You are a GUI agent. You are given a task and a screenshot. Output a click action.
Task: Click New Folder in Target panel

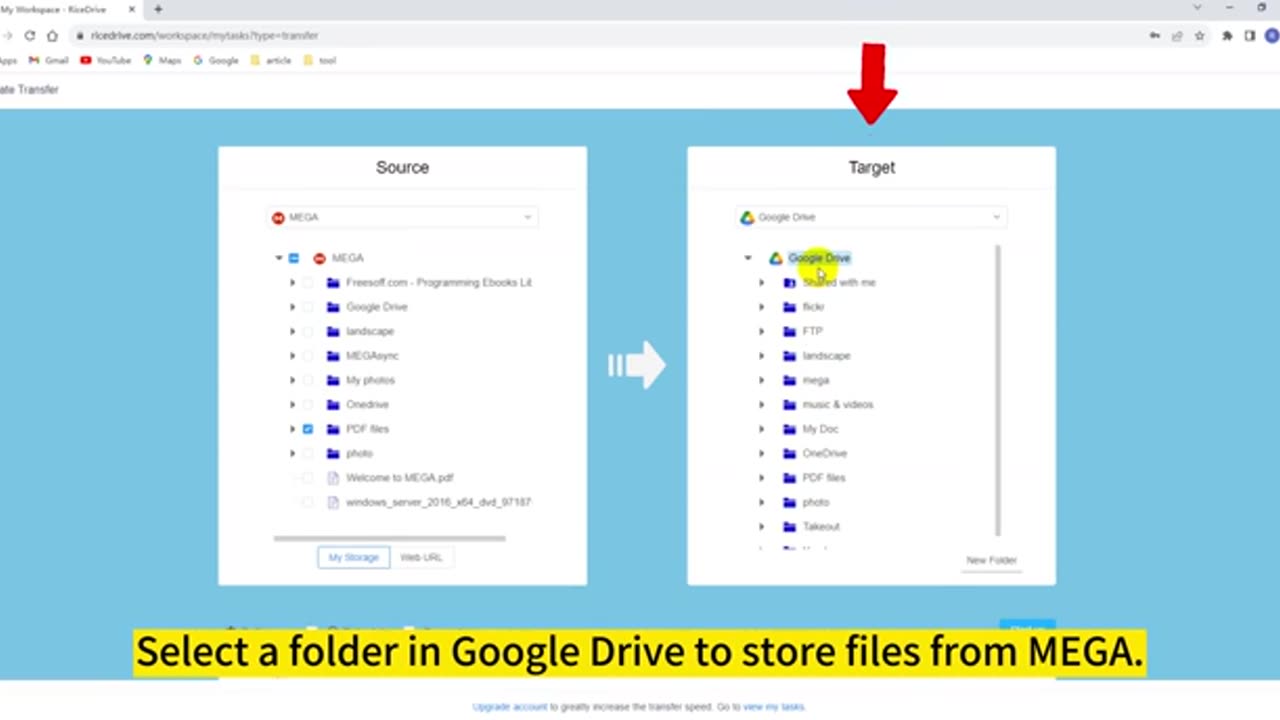(x=991, y=560)
